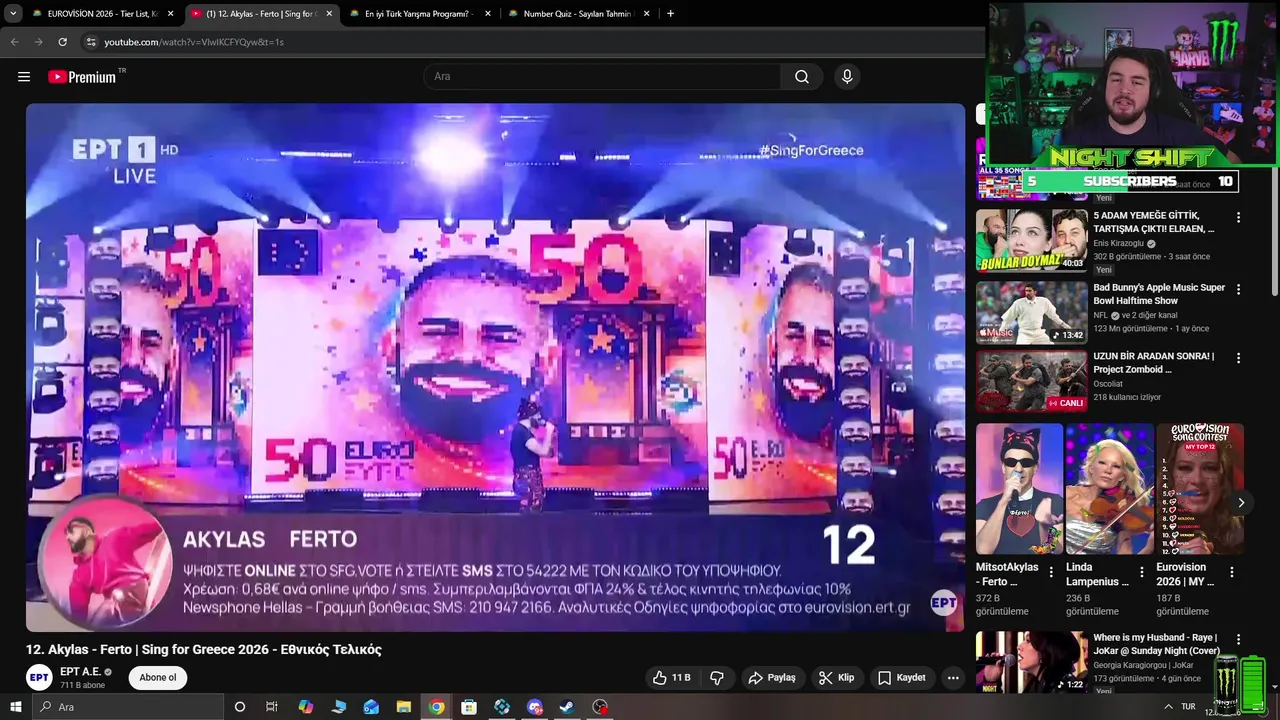Click the video player to pause
This screenshot has width=1280, height=720.
[x=495, y=368]
